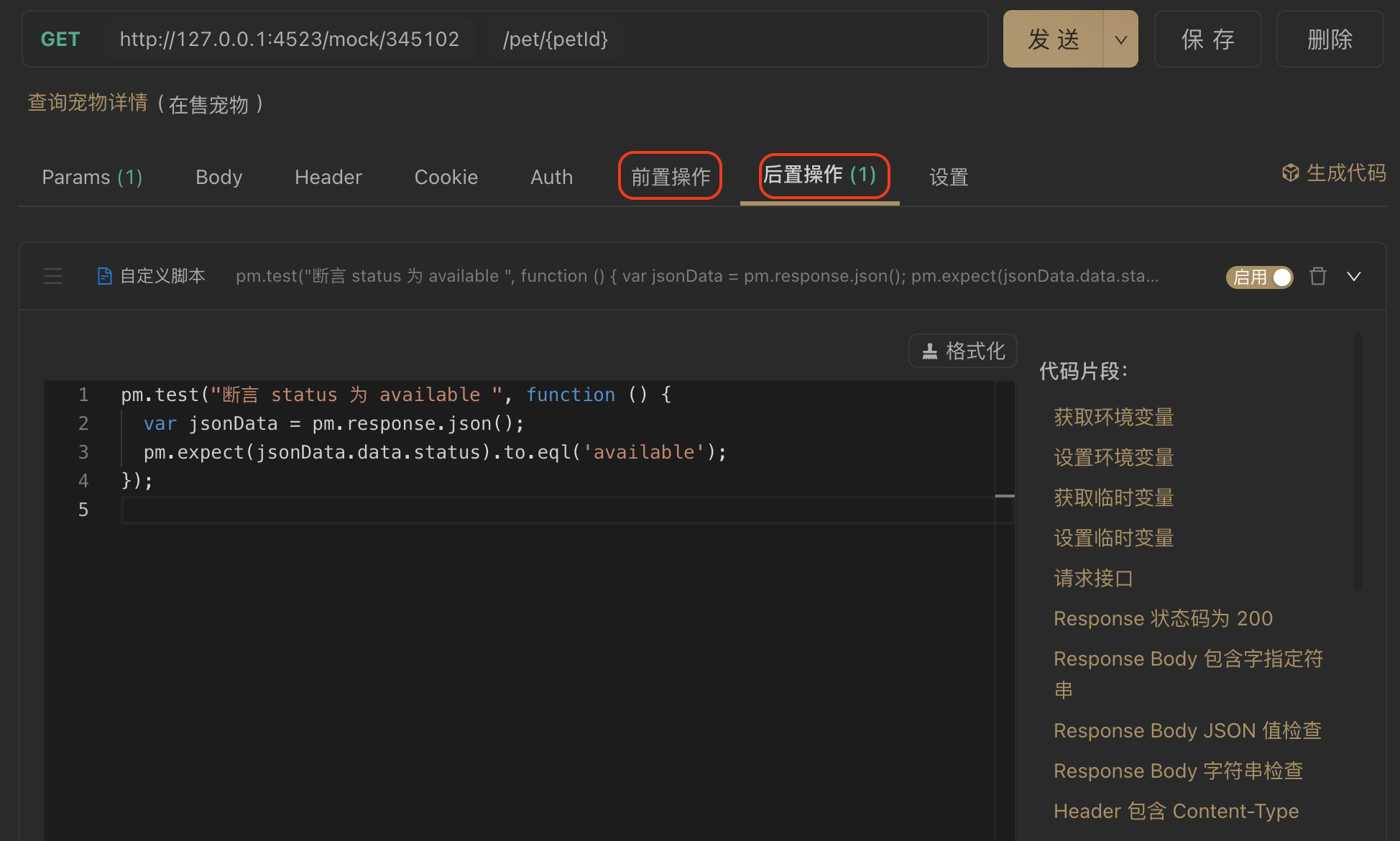Open the GET method selector
Screen dimensions: 1400x841
[60, 39]
